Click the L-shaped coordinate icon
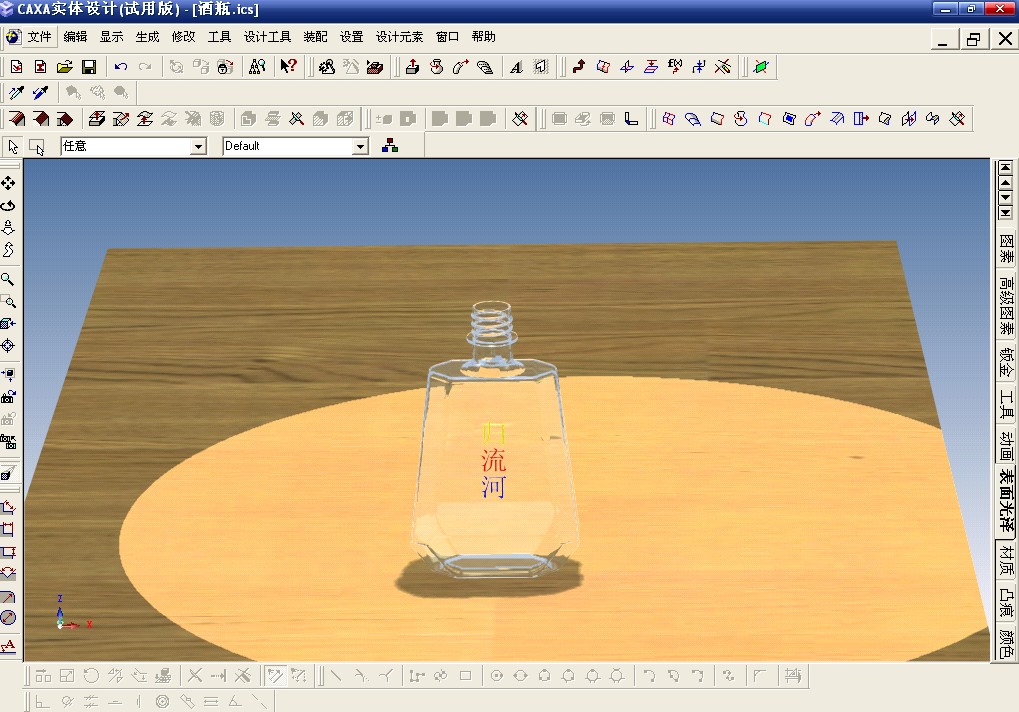The image size is (1019, 712). [631, 119]
